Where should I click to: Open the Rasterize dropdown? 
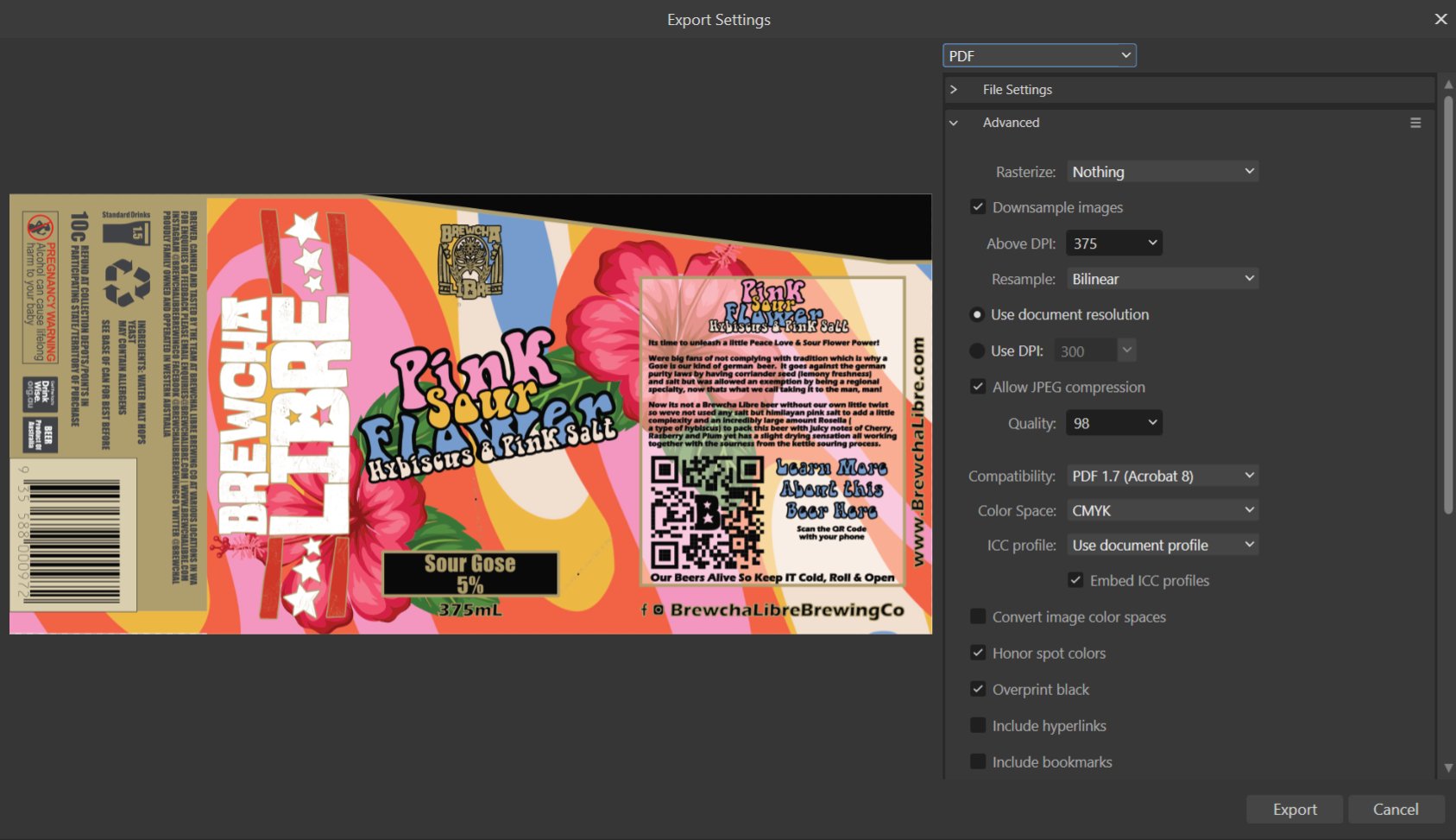point(1163,172)
